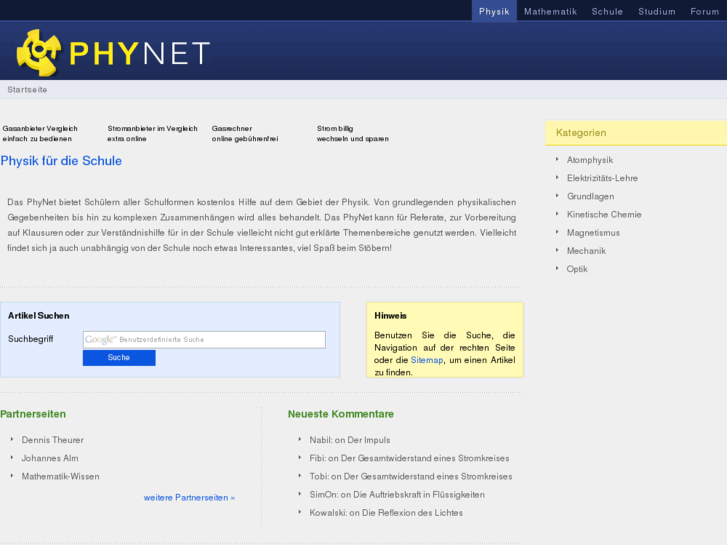This screenshot has height=545, width=727.
Task: Visit partner site Dennis Theurer
Action: coord(53,440)
